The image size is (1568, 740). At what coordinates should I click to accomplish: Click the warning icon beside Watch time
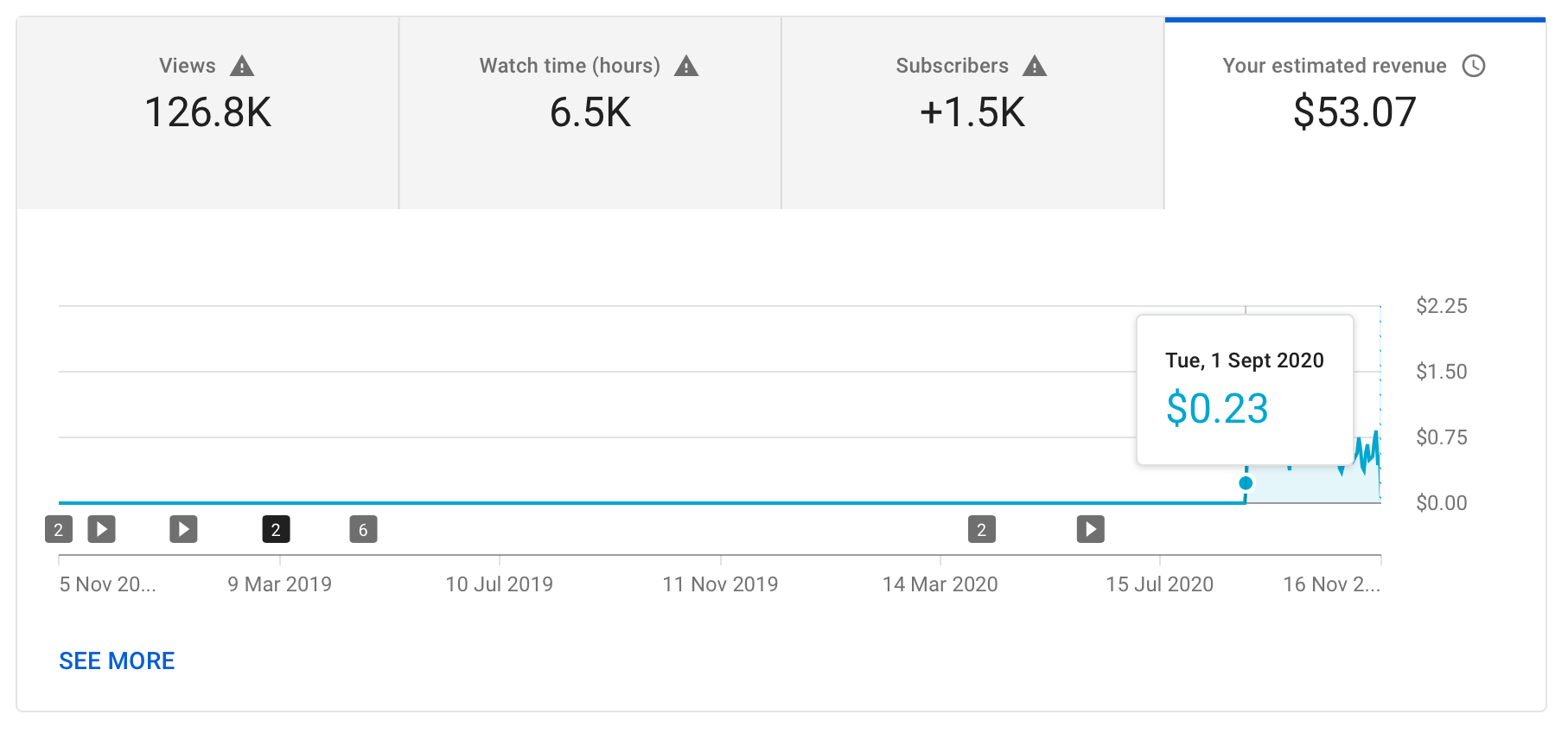point(687,65)
